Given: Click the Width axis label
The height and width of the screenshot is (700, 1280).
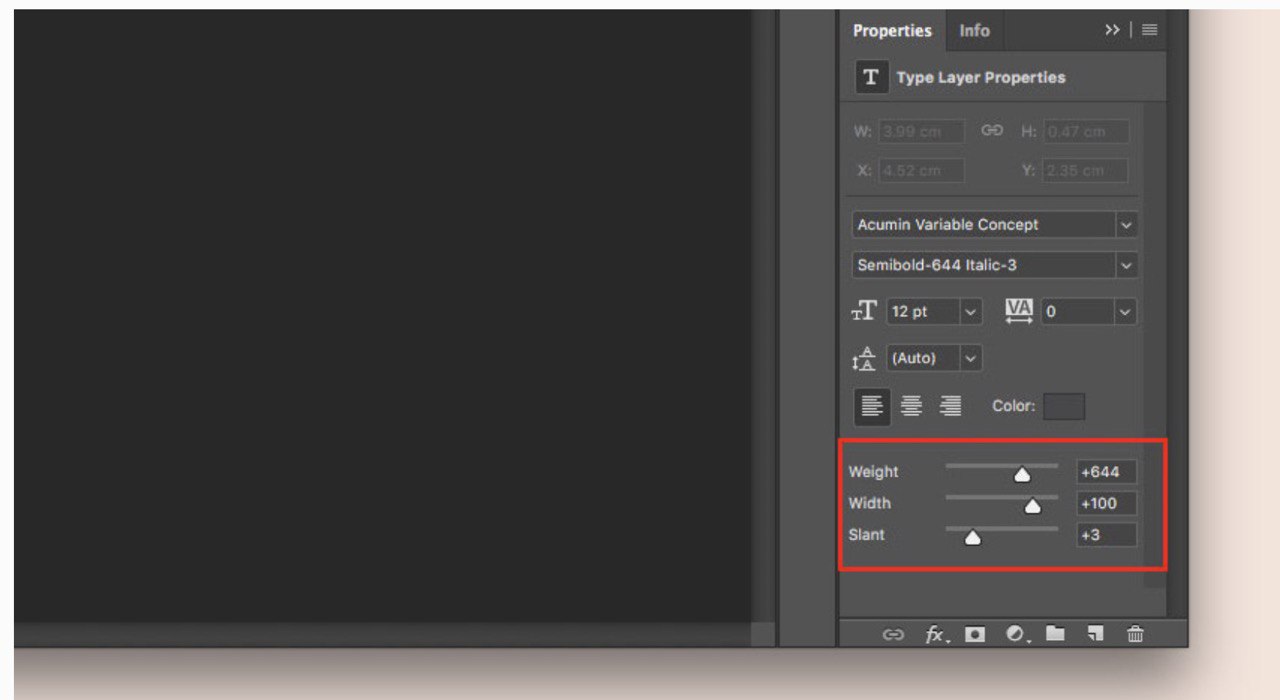Looking at the screenshot, I should pos(869,503).
